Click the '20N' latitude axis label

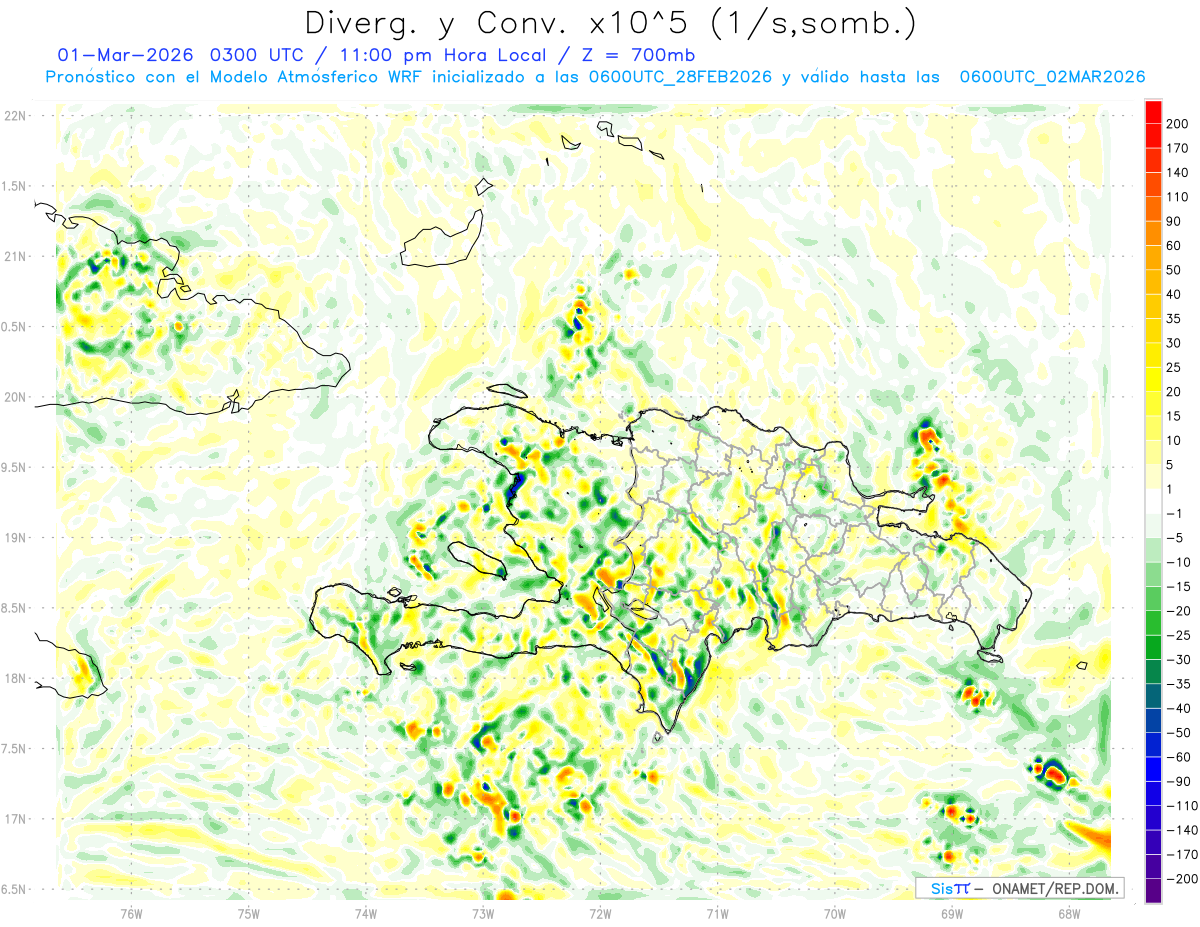coord(15,397)
